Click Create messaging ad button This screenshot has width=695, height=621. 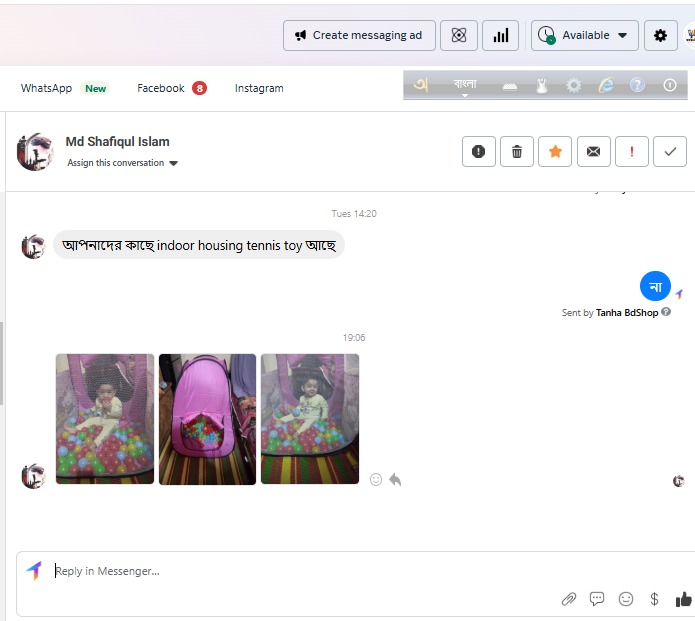(358, 35)
